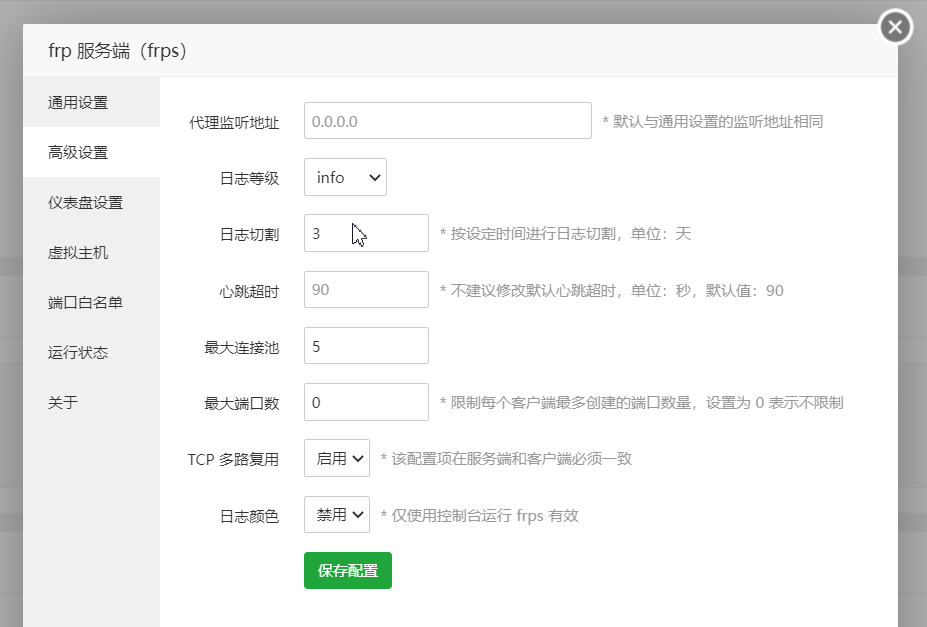Viewport: 927px width, 627px height.
Task: Click the 心跳超时 label
Action: [x=249, y=291]
